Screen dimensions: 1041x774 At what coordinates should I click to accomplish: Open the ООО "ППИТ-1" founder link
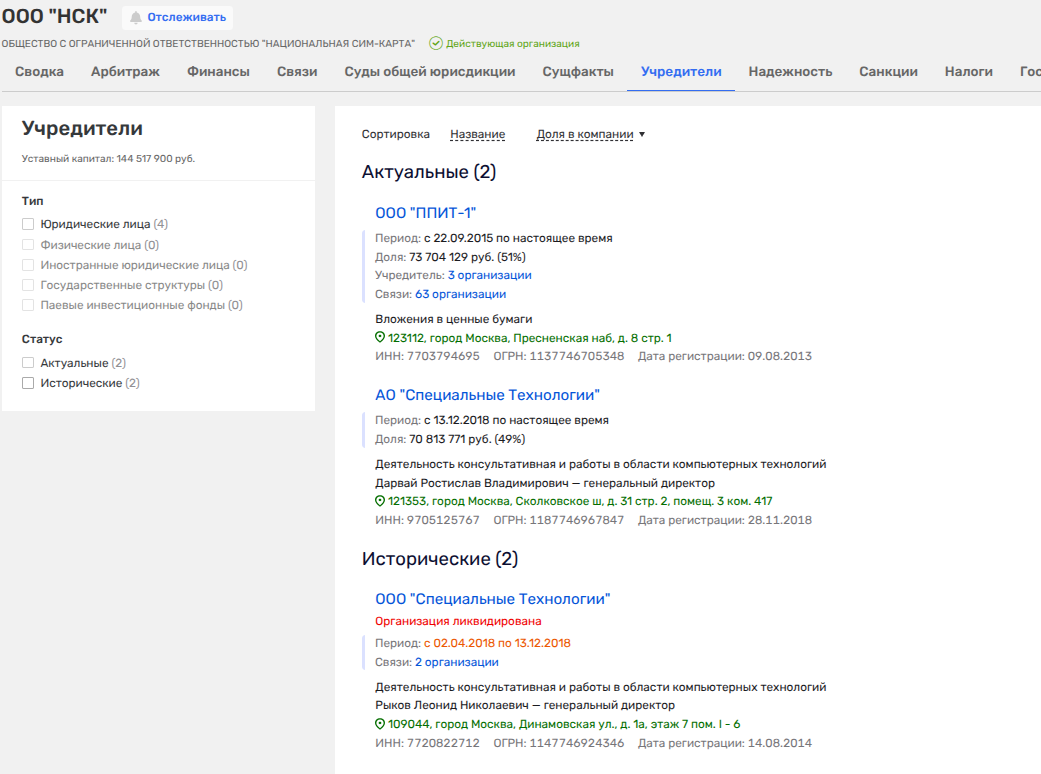point(425,212)
